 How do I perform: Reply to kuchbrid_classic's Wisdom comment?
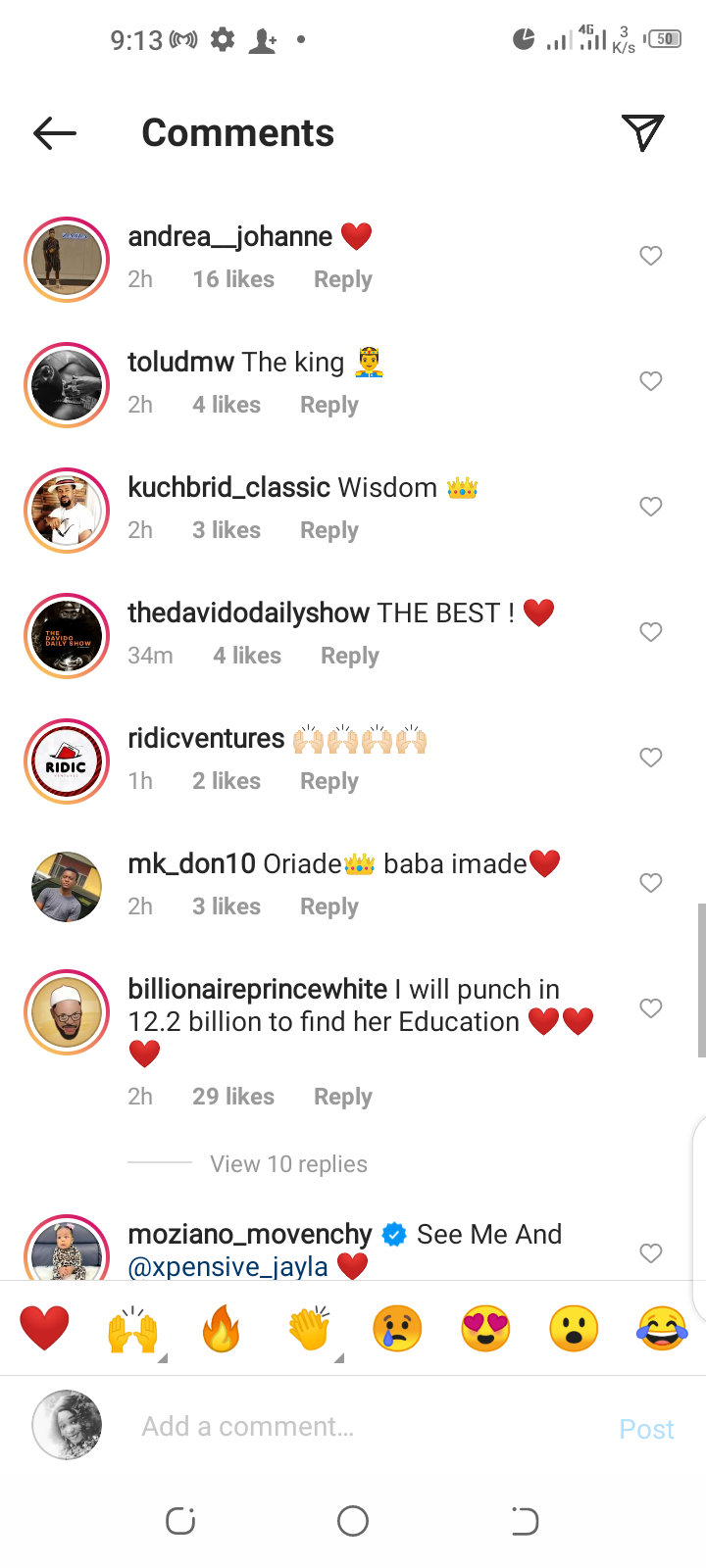[x=329, y=530]
